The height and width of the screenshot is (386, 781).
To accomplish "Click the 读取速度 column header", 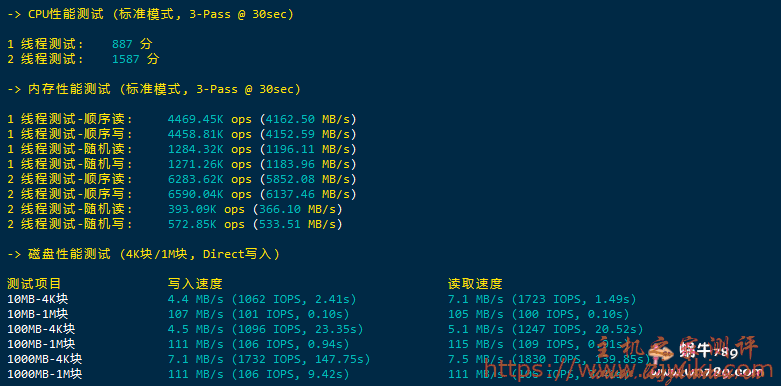I will 475,284.
